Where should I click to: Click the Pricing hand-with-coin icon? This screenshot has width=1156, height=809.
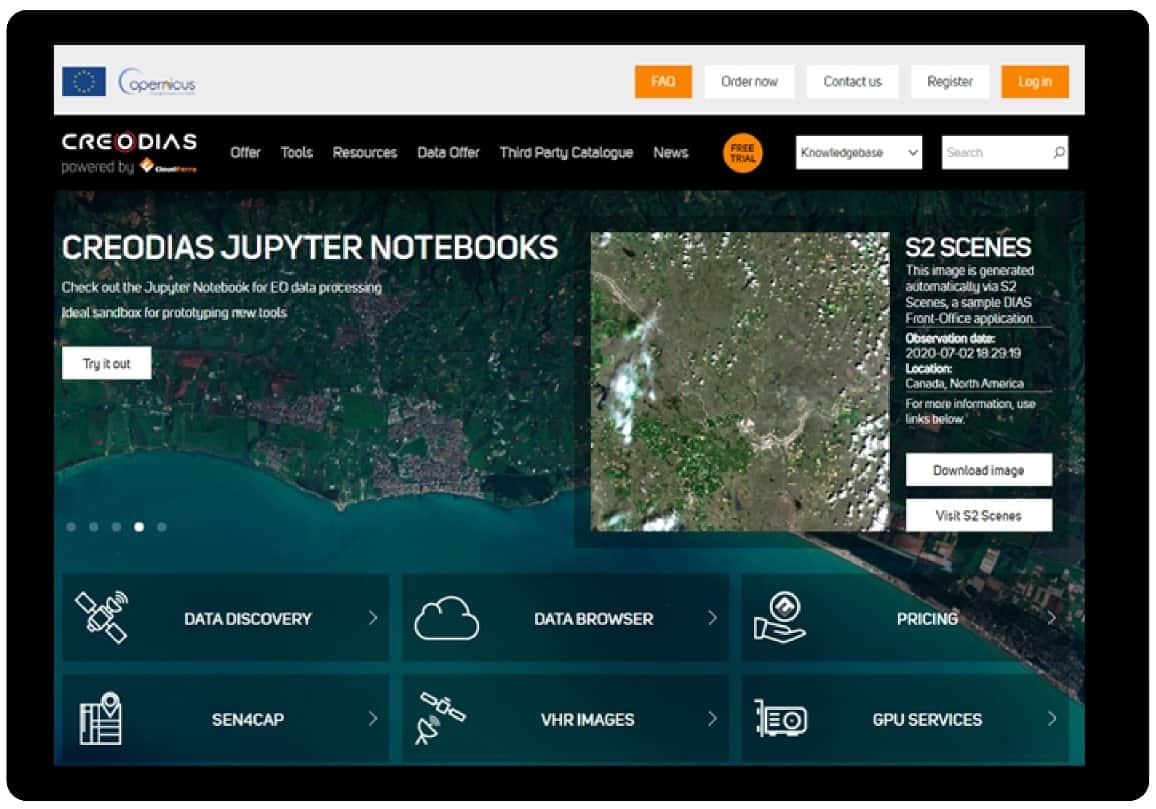click(x=779, y=617)
